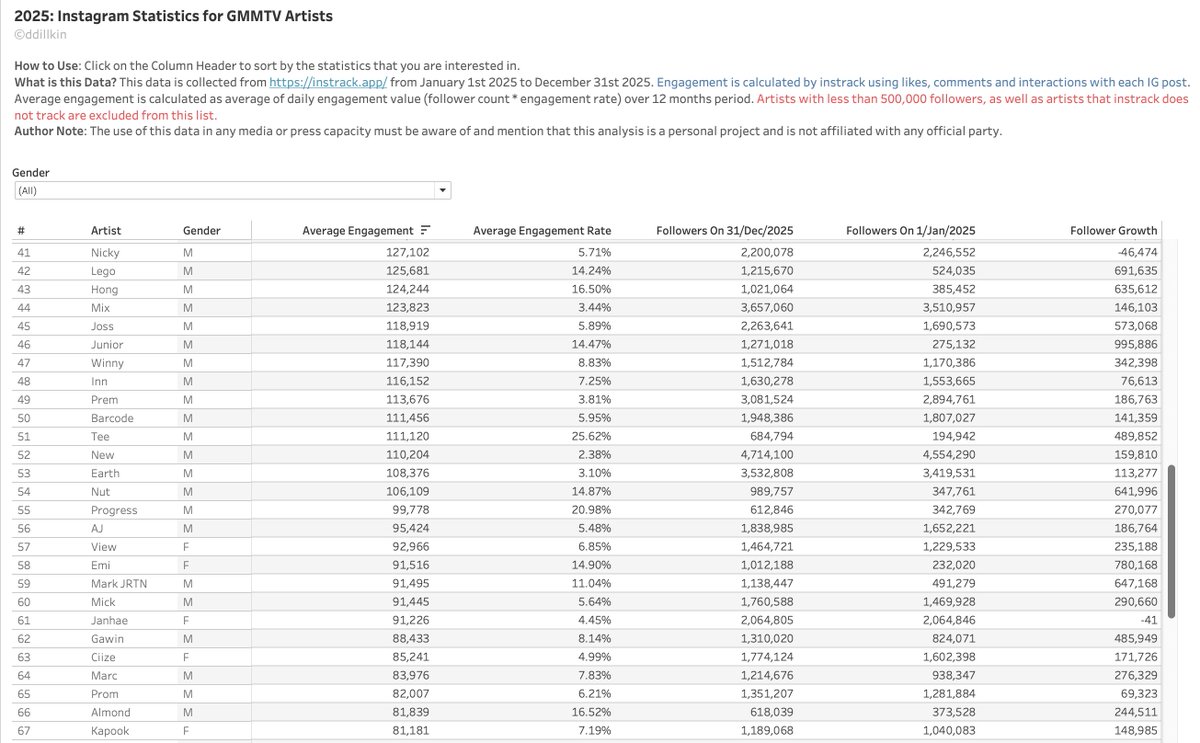The width and height of the screenshot is (1200, 743).
Task: Click Nicky's average engagement 127,102
Action: 409,253
